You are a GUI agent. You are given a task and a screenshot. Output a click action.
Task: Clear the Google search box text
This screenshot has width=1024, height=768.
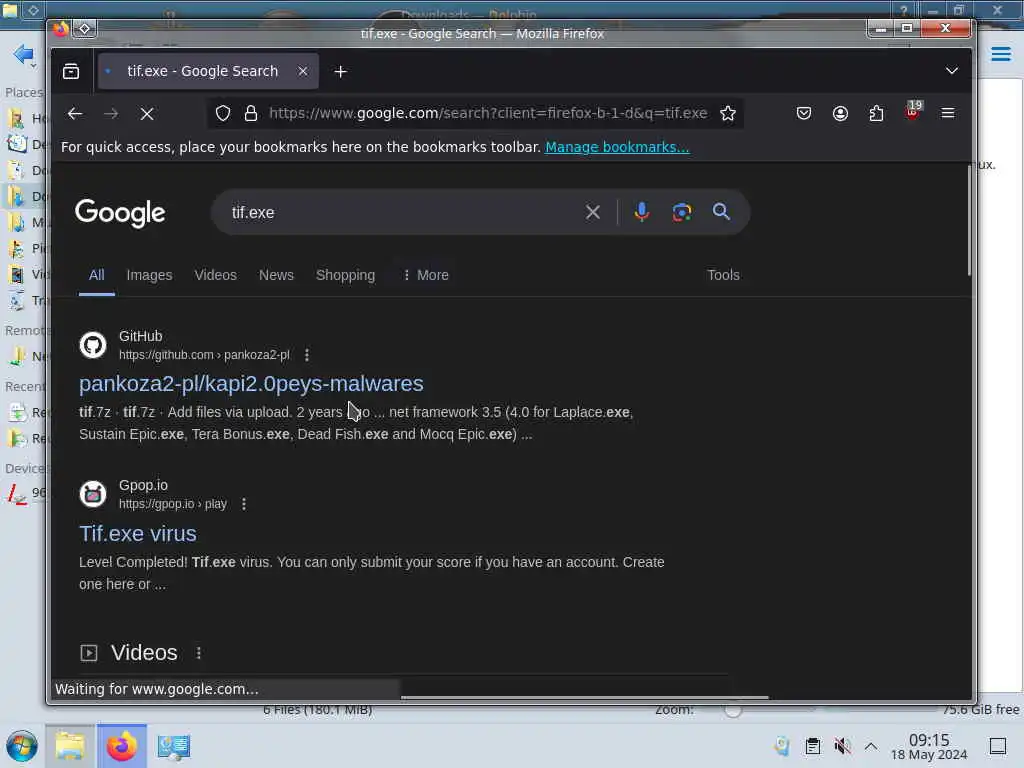(x=592, y=212)
